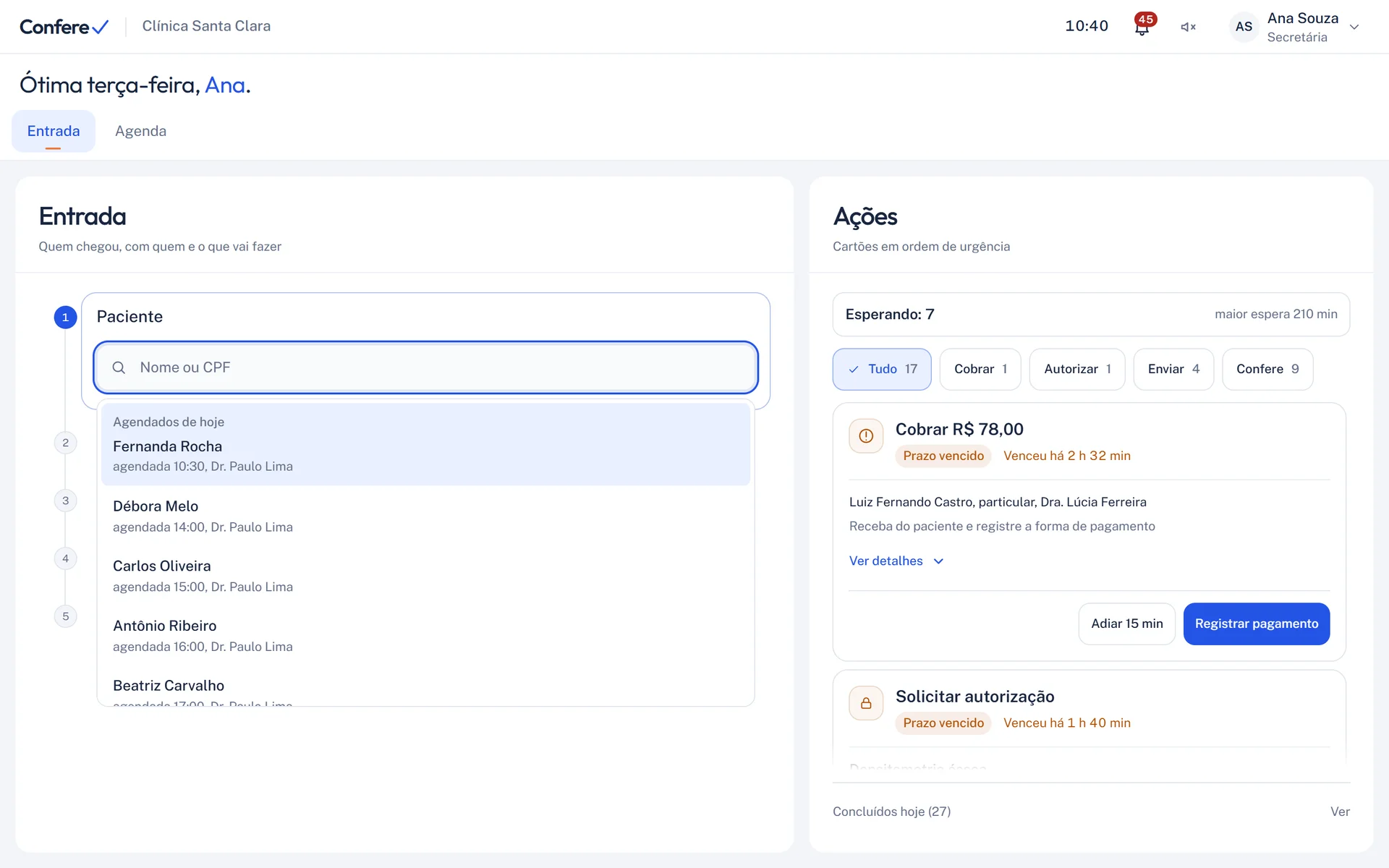
Task: Filter actions by Enviar
Action: point(1173,369)
